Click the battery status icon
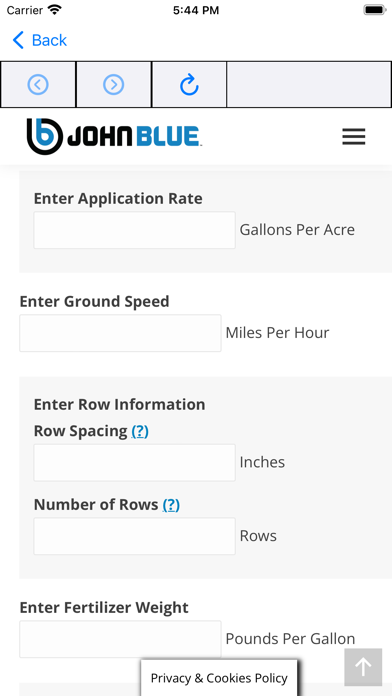The width and height of the screenshot is (392, 696). click(375, 10)
